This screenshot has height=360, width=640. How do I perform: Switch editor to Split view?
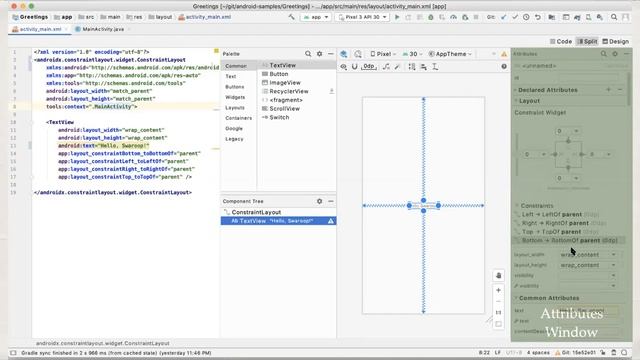pyautogui.click(x=587, y=41)
